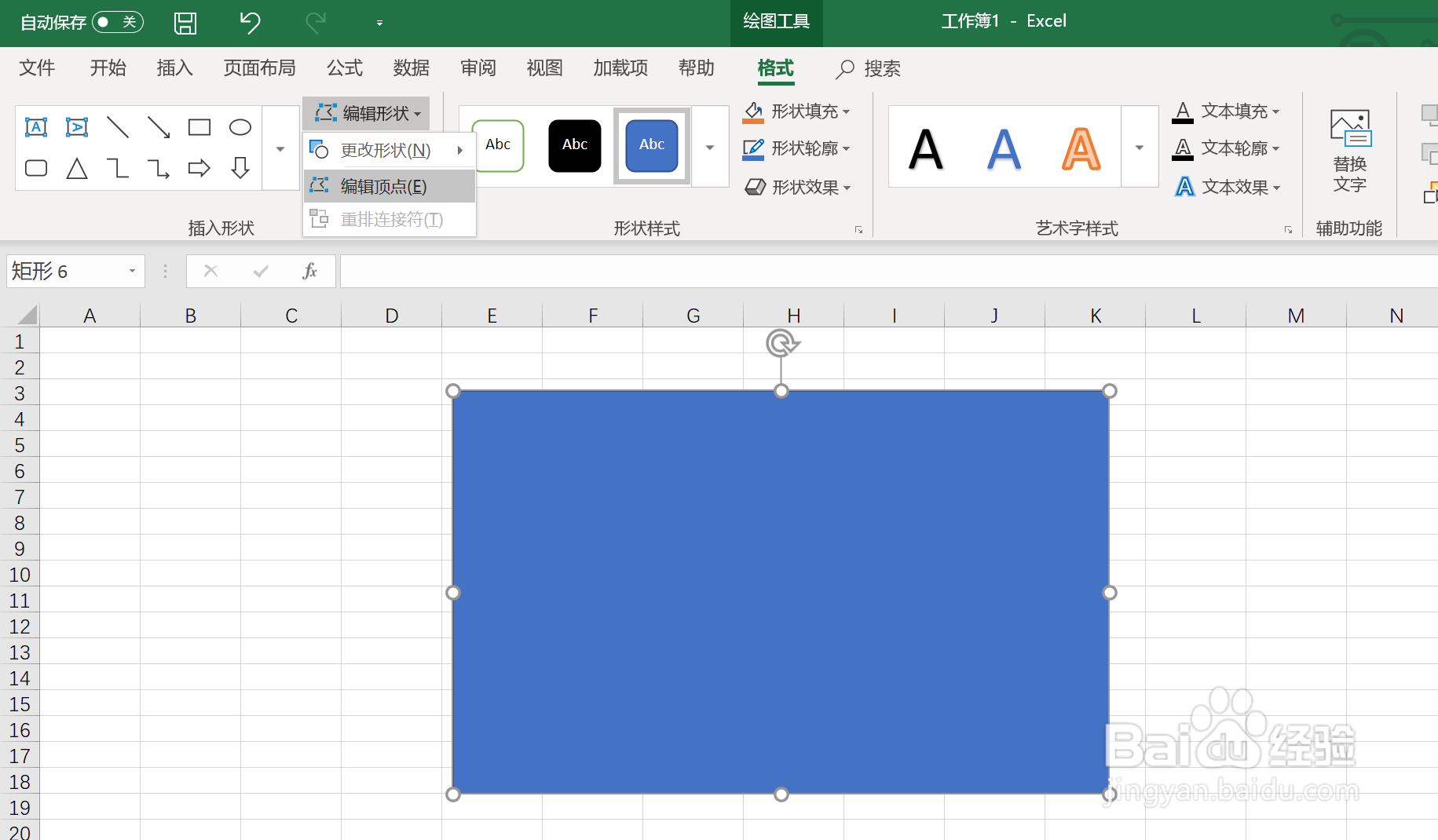Switch to the 加载项 tab

(620, 68)
